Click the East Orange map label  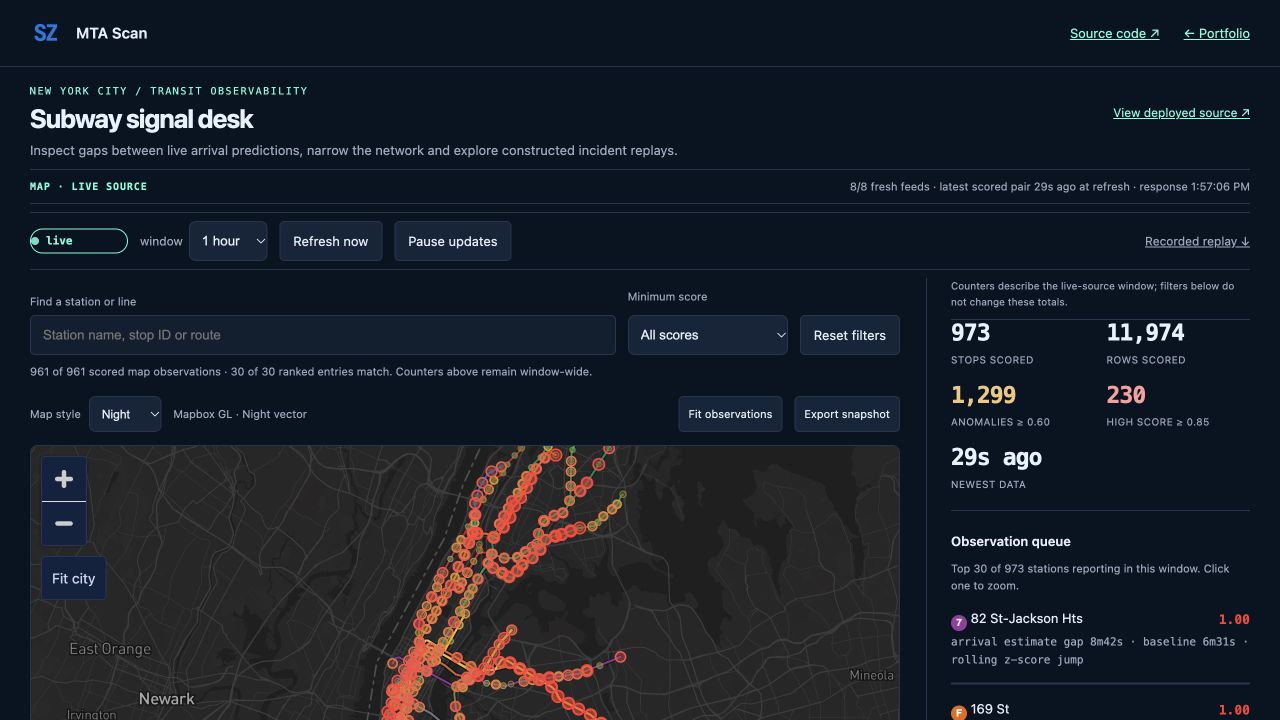point(110,649)
